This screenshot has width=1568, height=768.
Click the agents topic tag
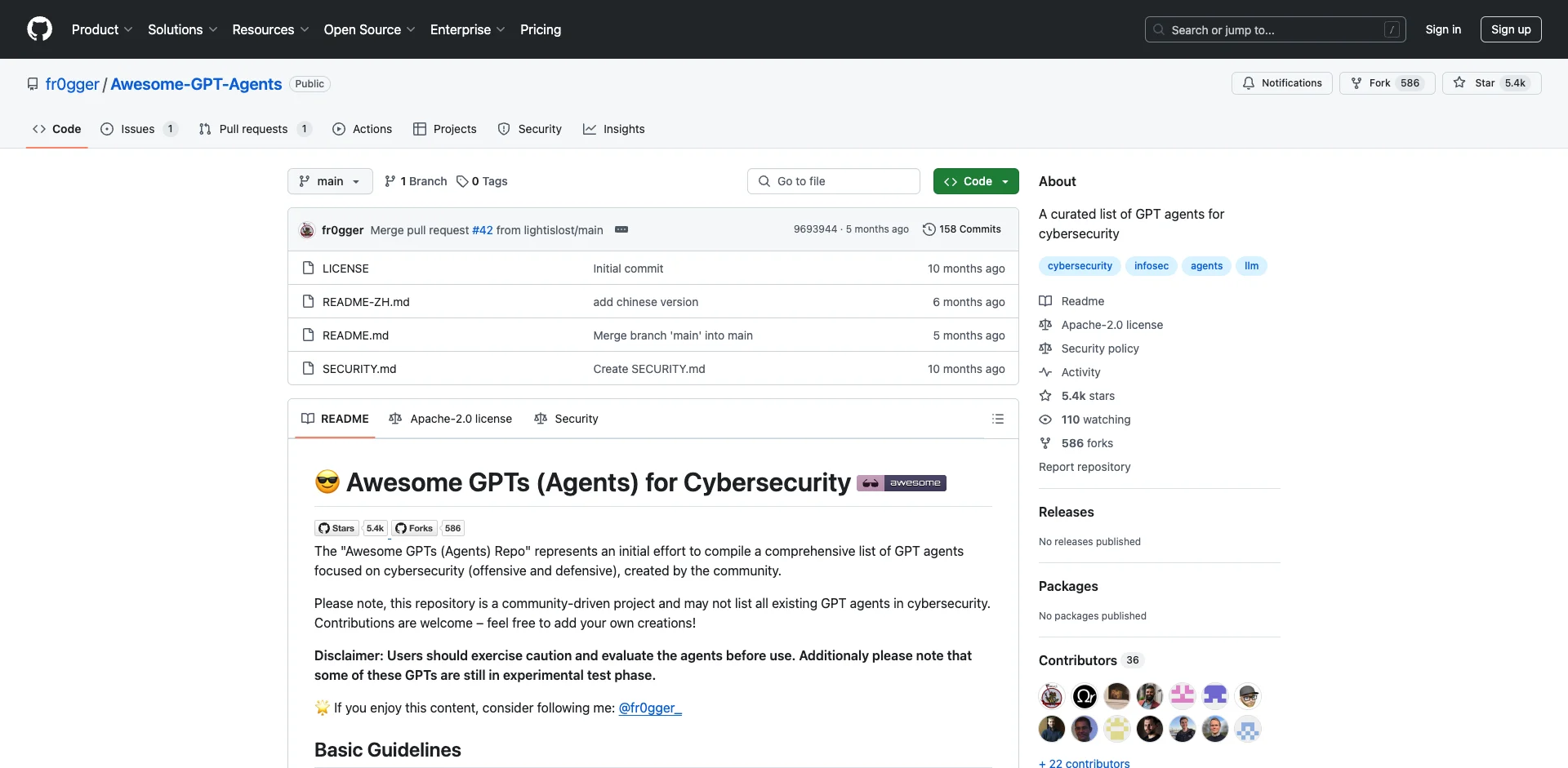click(1206, 266)
